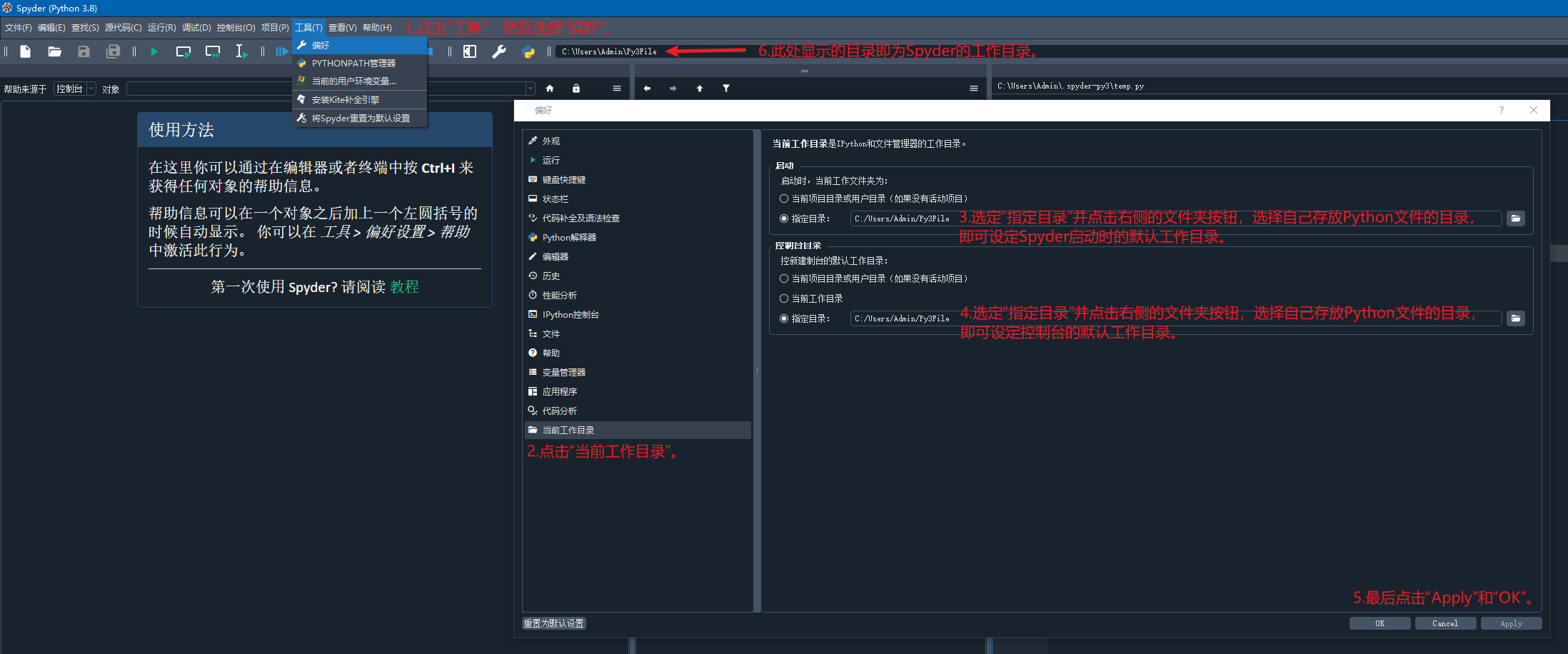Run the current script with the green Run icon

tap(154, 51)
